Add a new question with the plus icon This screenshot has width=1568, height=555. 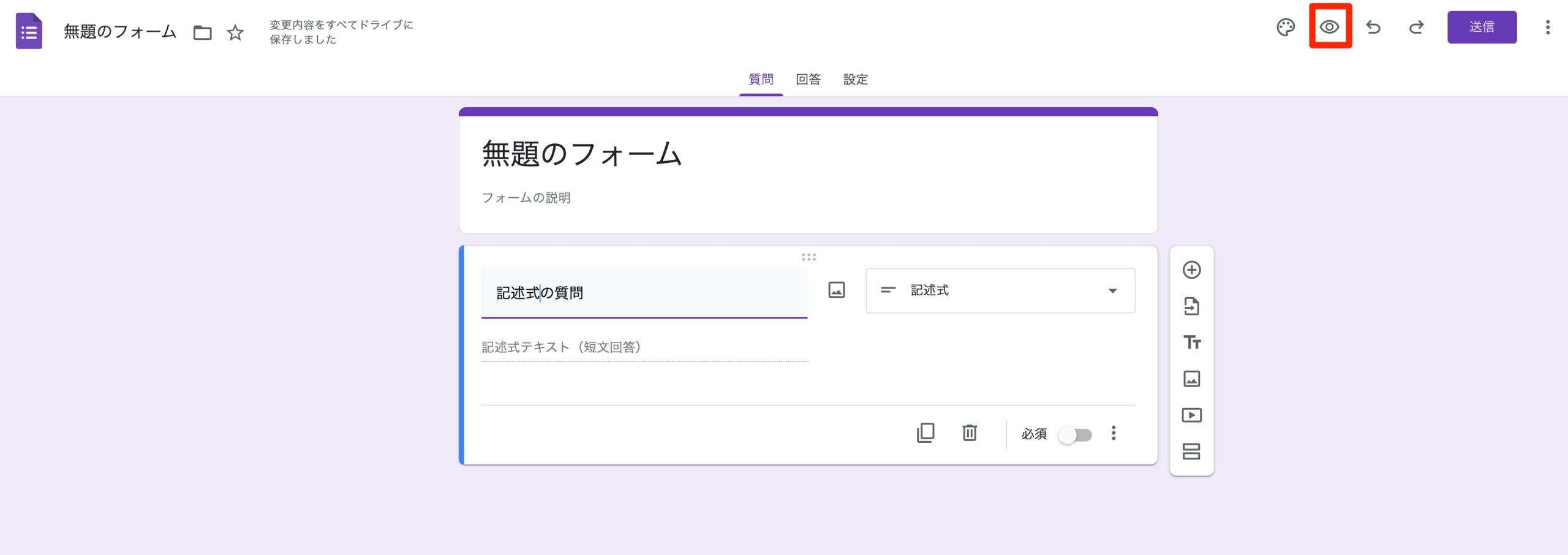(x=1192, y=270)
